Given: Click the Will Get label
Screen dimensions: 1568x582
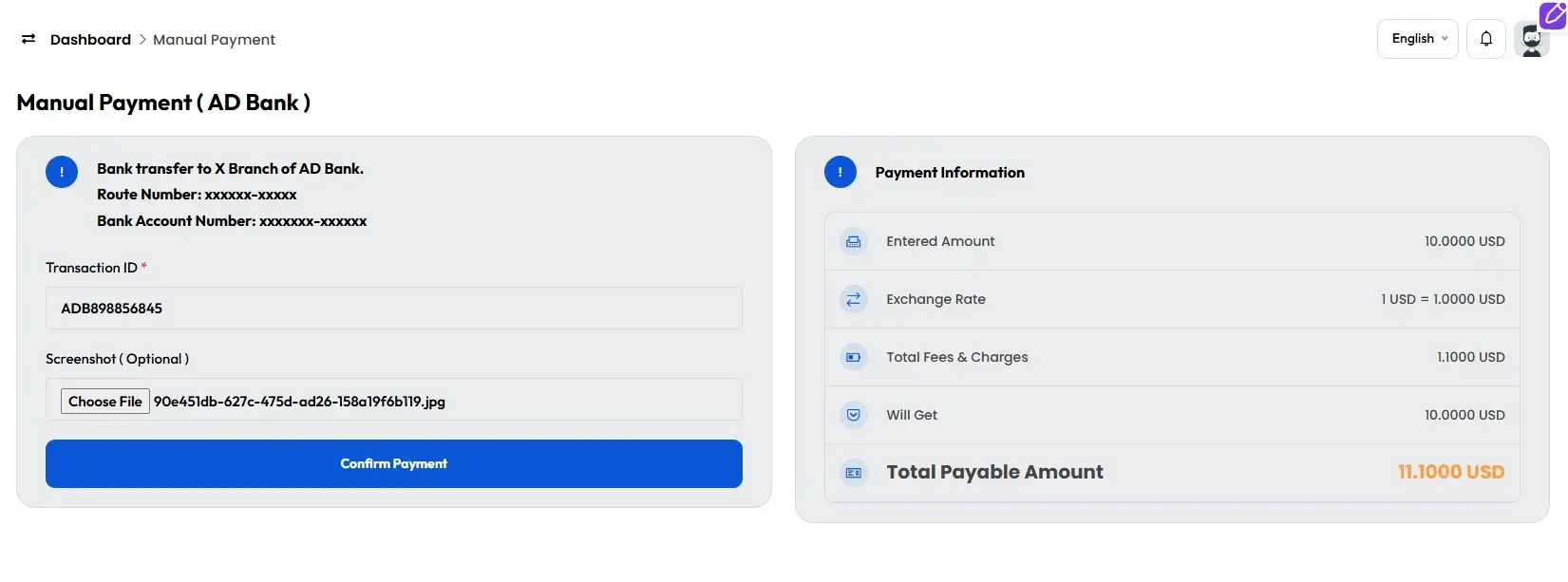Looking at the screenshot, I should click(912, 415).
